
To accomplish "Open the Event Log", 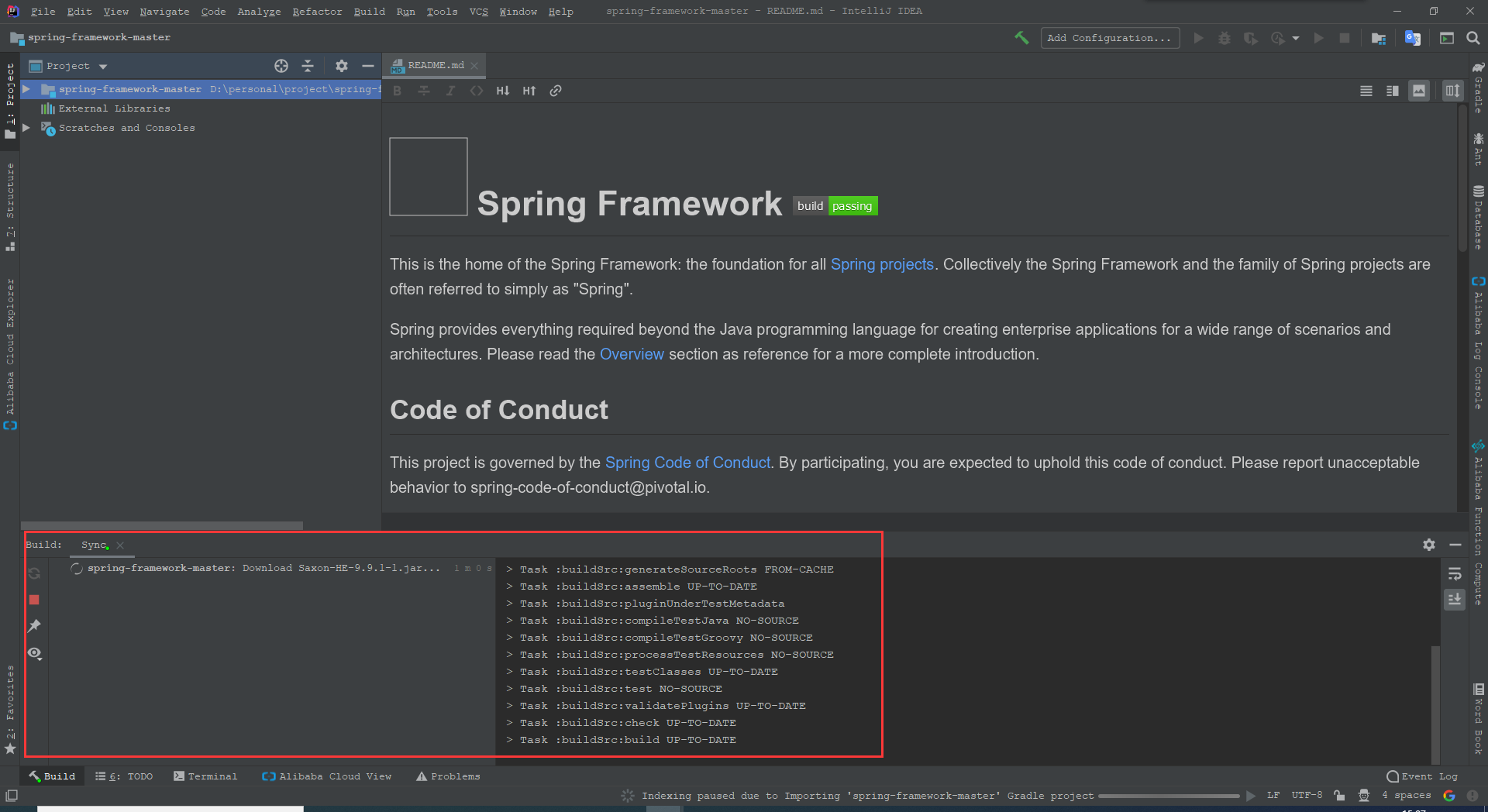I will tap(1423, 776).
